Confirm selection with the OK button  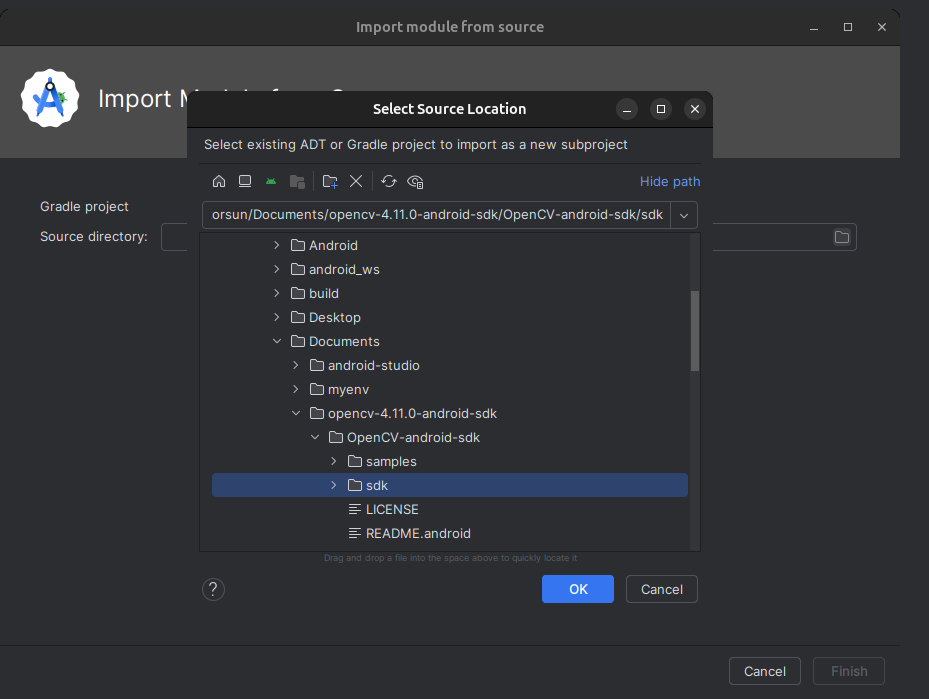578,589
